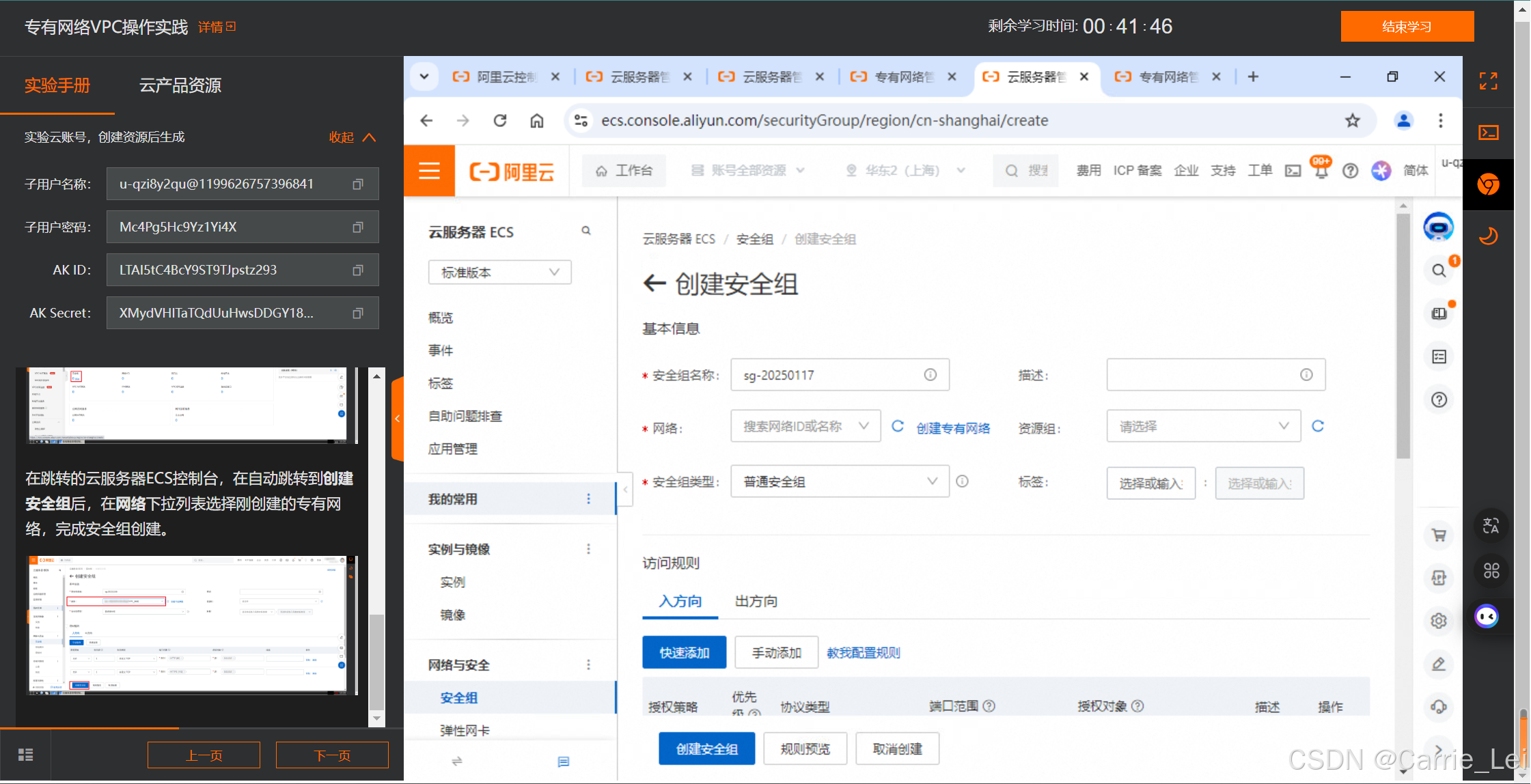
Task: Click the 手动添加 button
Action: 776,653
